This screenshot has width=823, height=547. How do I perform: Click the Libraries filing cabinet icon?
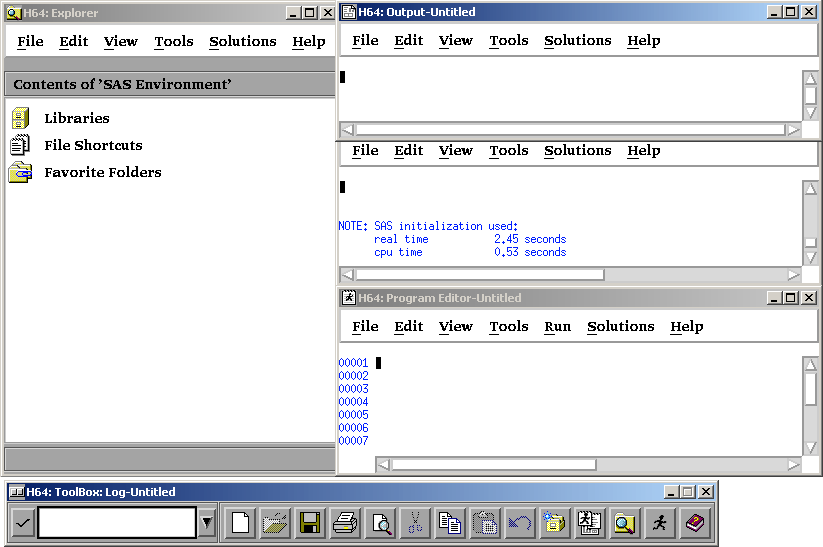(x=20, y=118)
